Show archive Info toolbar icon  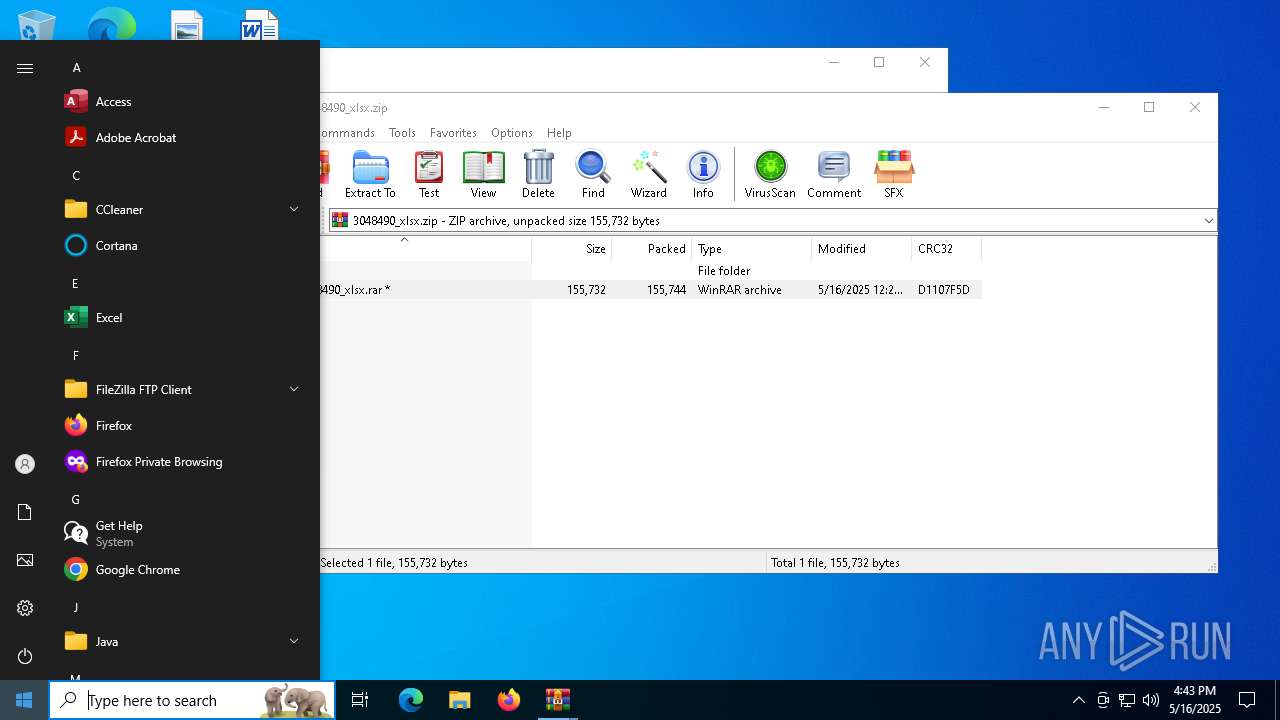tap(703, 174)
